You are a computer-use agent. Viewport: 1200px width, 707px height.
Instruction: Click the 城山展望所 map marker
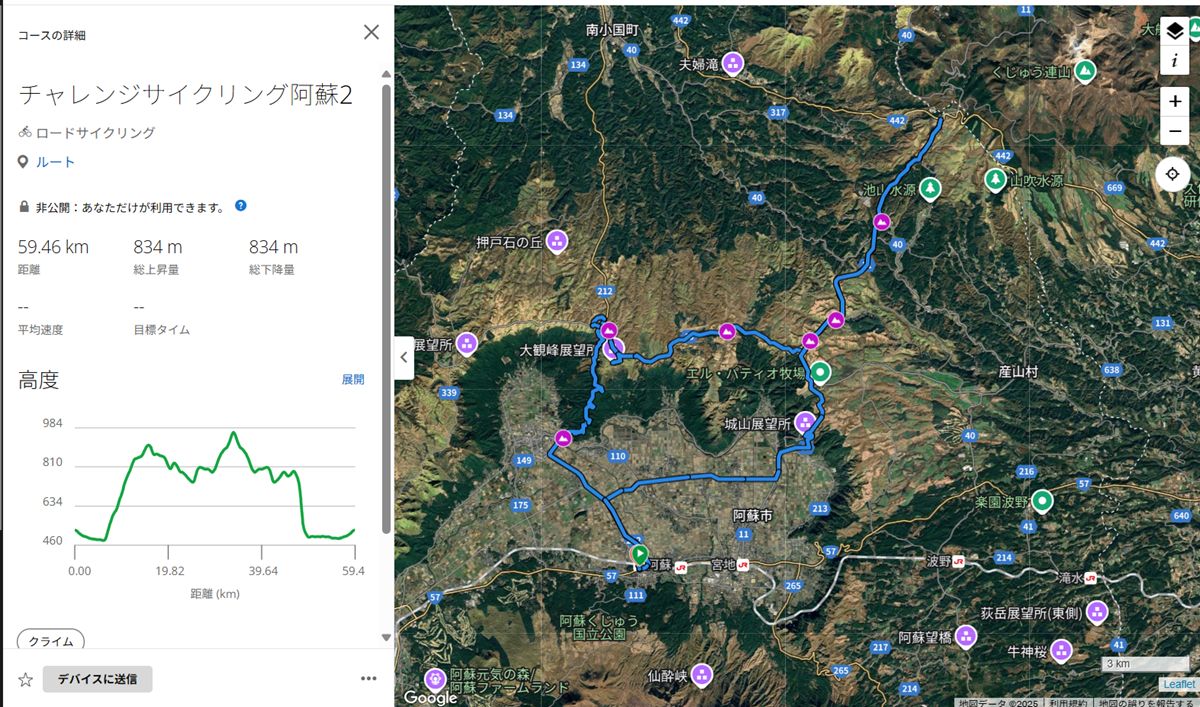coord(805,421)
